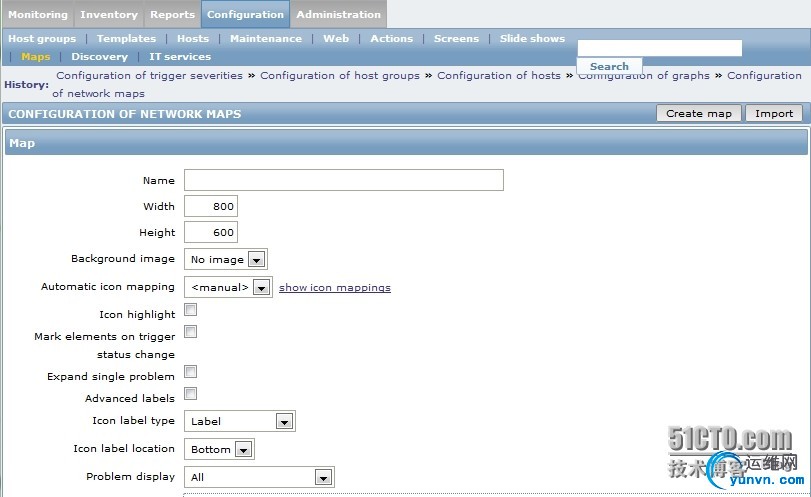Open Web configuration
This screenshot has height=497, width=811.
(336, 38)
